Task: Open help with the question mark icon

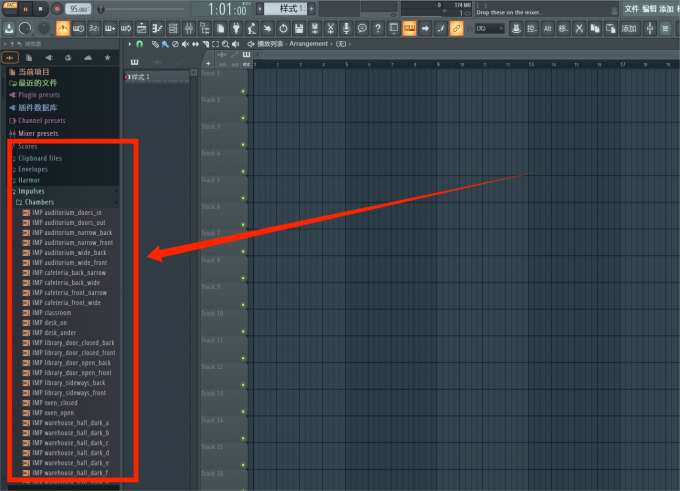Action: pyautogui.click(x=378, y=29)
